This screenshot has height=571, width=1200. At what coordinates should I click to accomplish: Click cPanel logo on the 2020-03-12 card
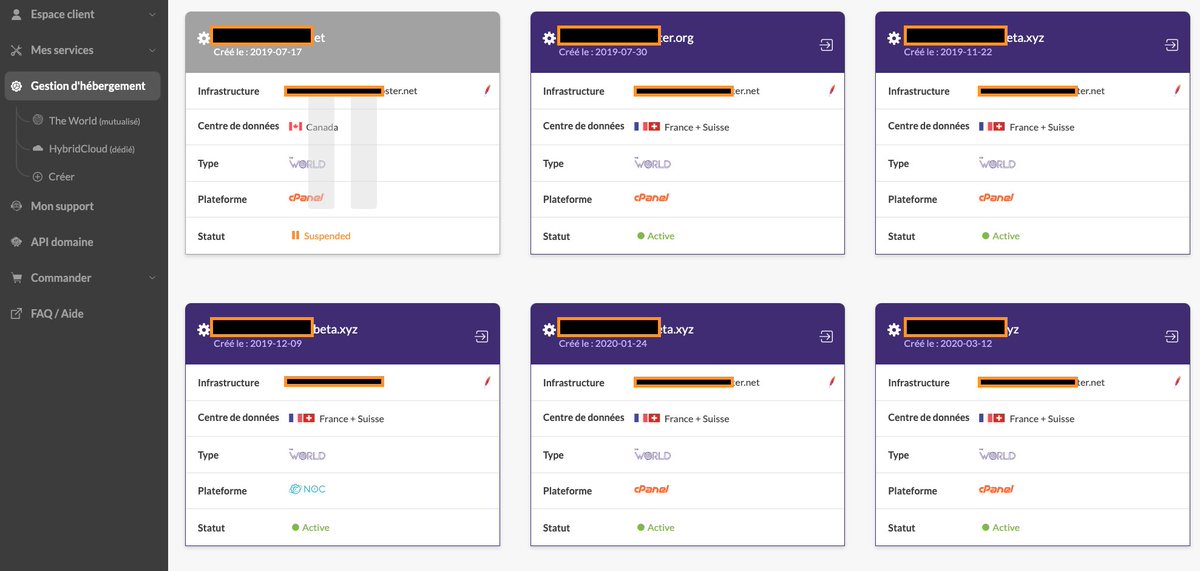996,490
